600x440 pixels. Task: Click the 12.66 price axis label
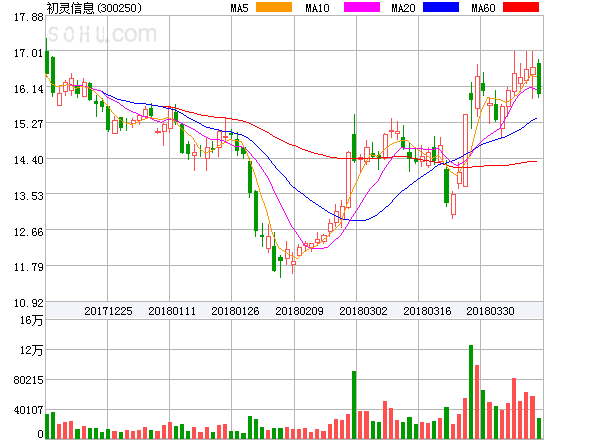point(29,232)
